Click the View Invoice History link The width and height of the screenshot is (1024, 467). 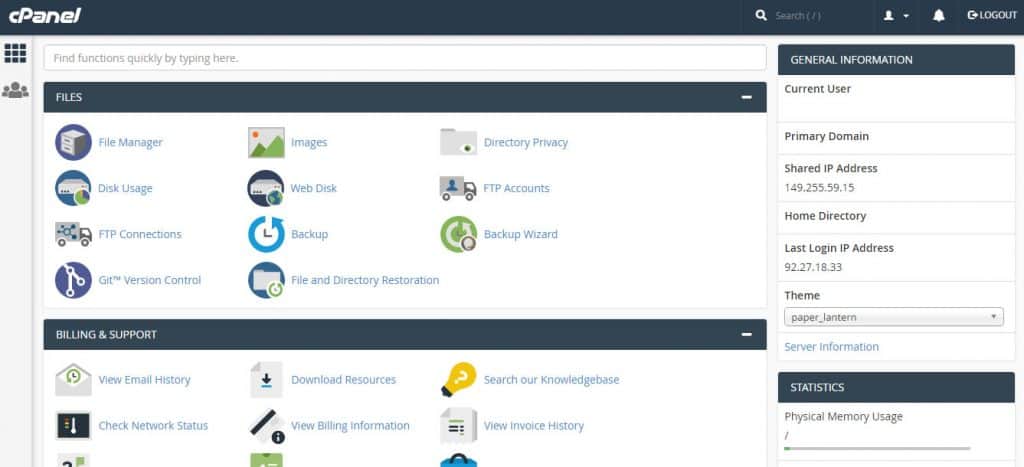534,426
